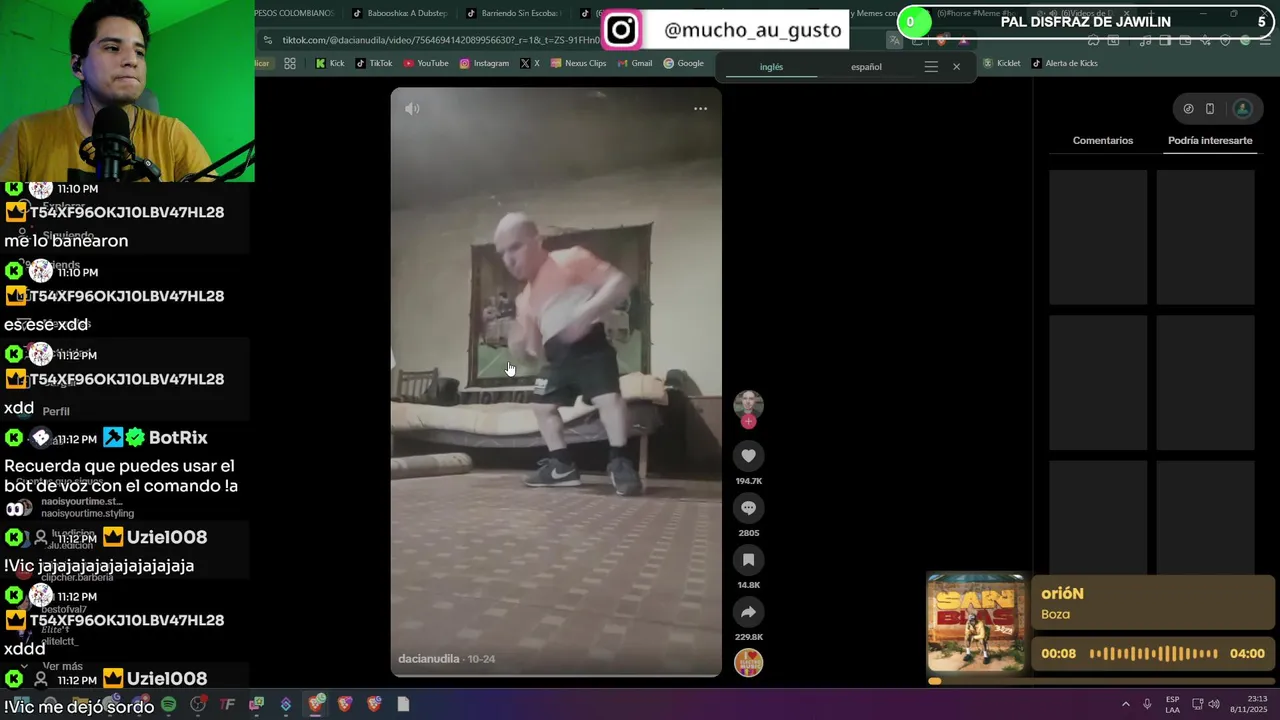Show hidden system tray icons with the chevron
The width and height of the screenshot is (1280, 720).
[x=1125, y=704]
